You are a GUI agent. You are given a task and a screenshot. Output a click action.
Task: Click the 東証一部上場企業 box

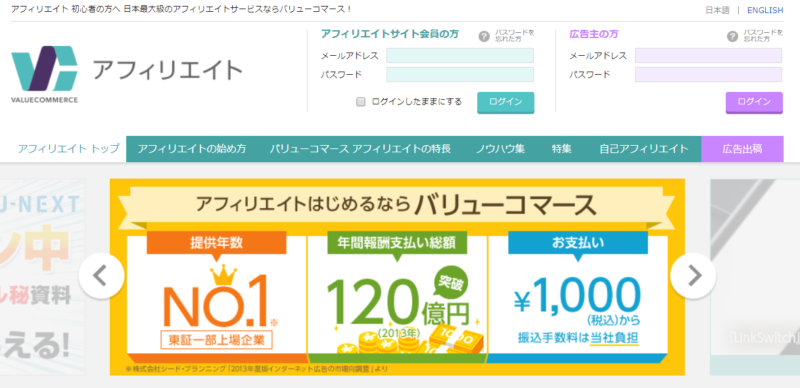[216, 340]
